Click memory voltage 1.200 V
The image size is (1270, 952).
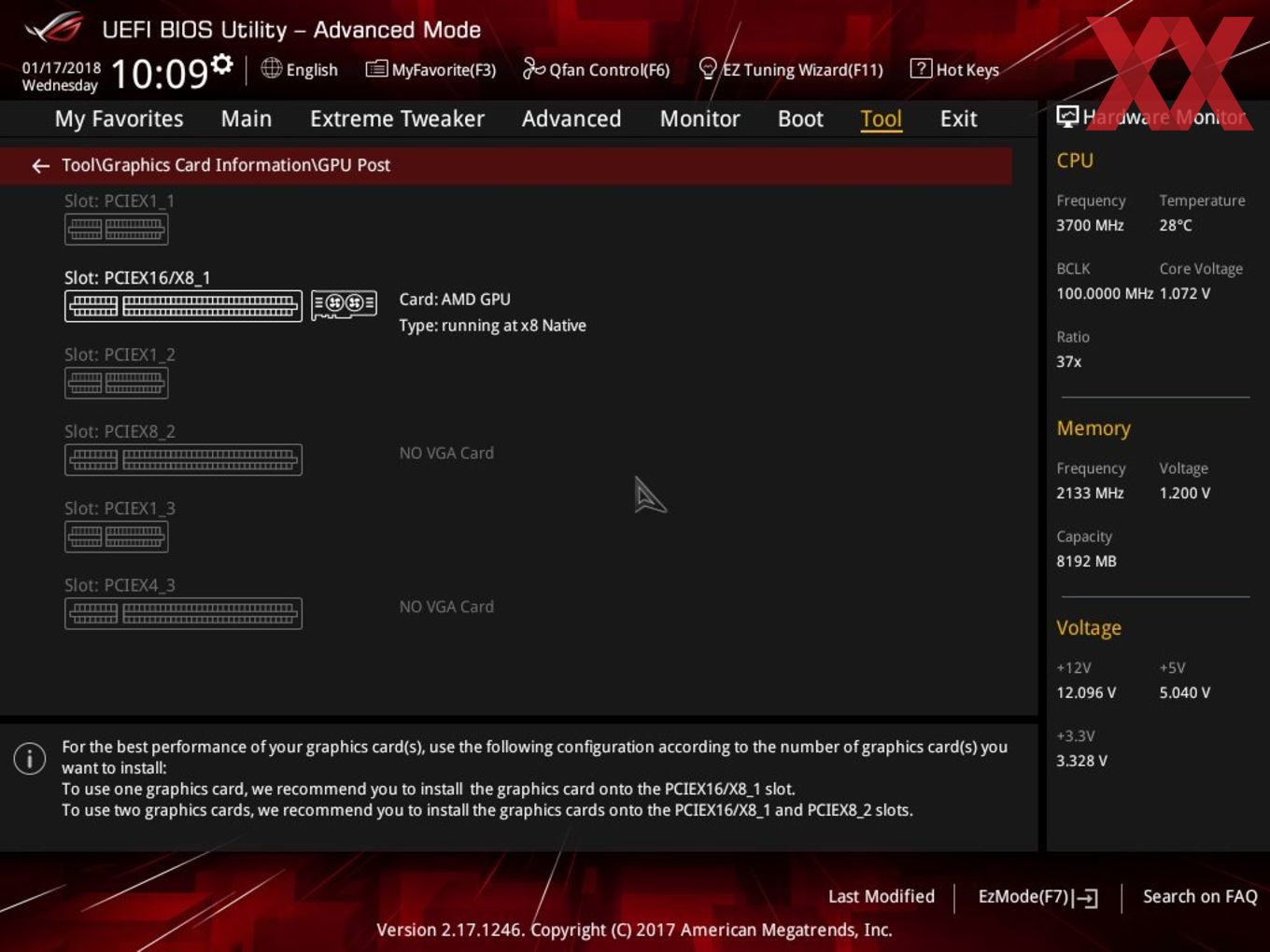1185,493
